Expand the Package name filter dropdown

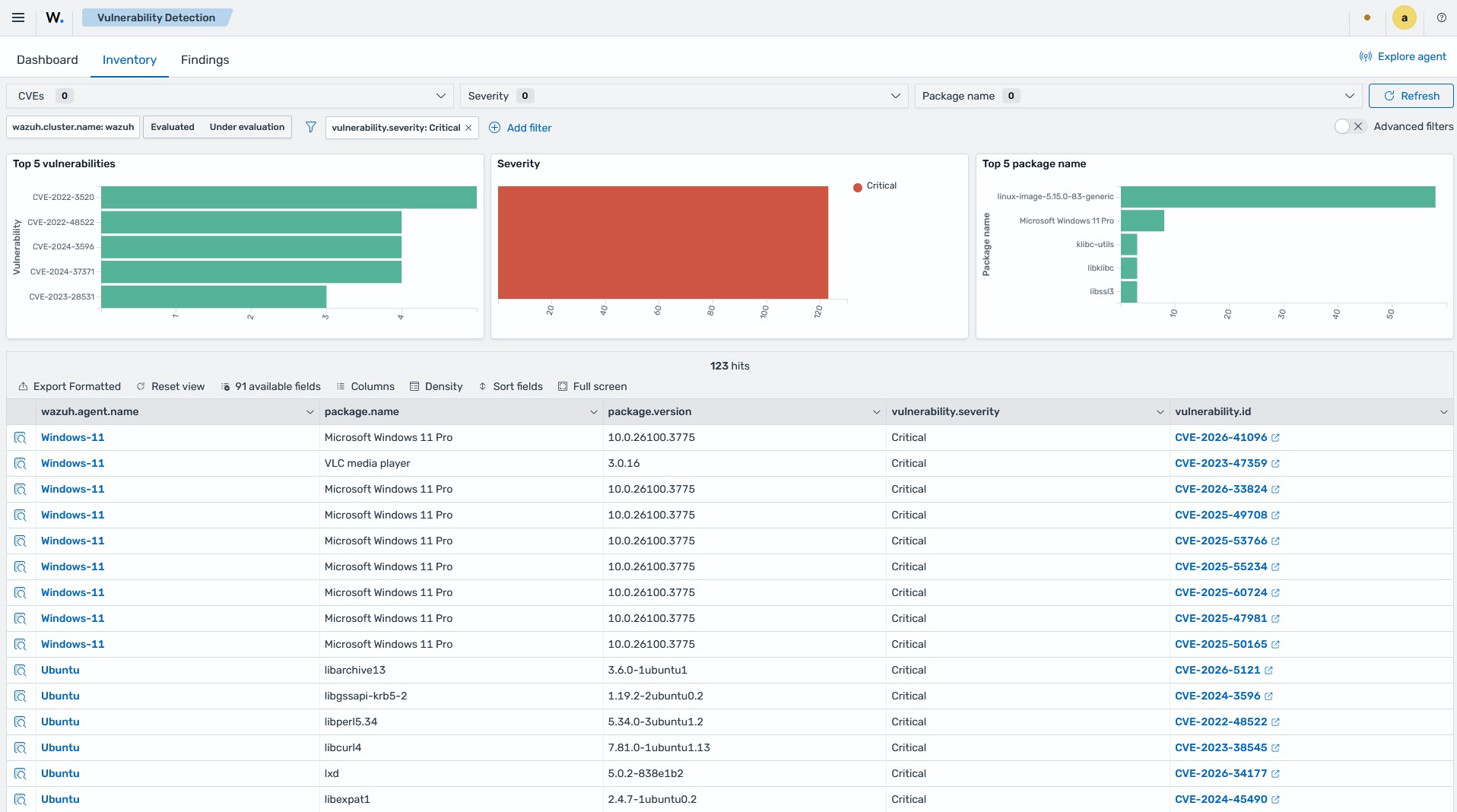tap(1138, 96)
